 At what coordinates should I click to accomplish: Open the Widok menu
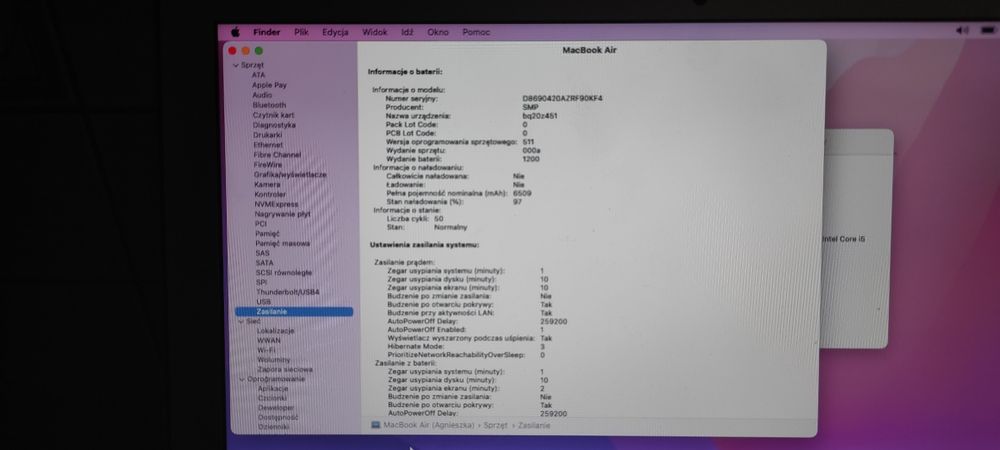374,32
